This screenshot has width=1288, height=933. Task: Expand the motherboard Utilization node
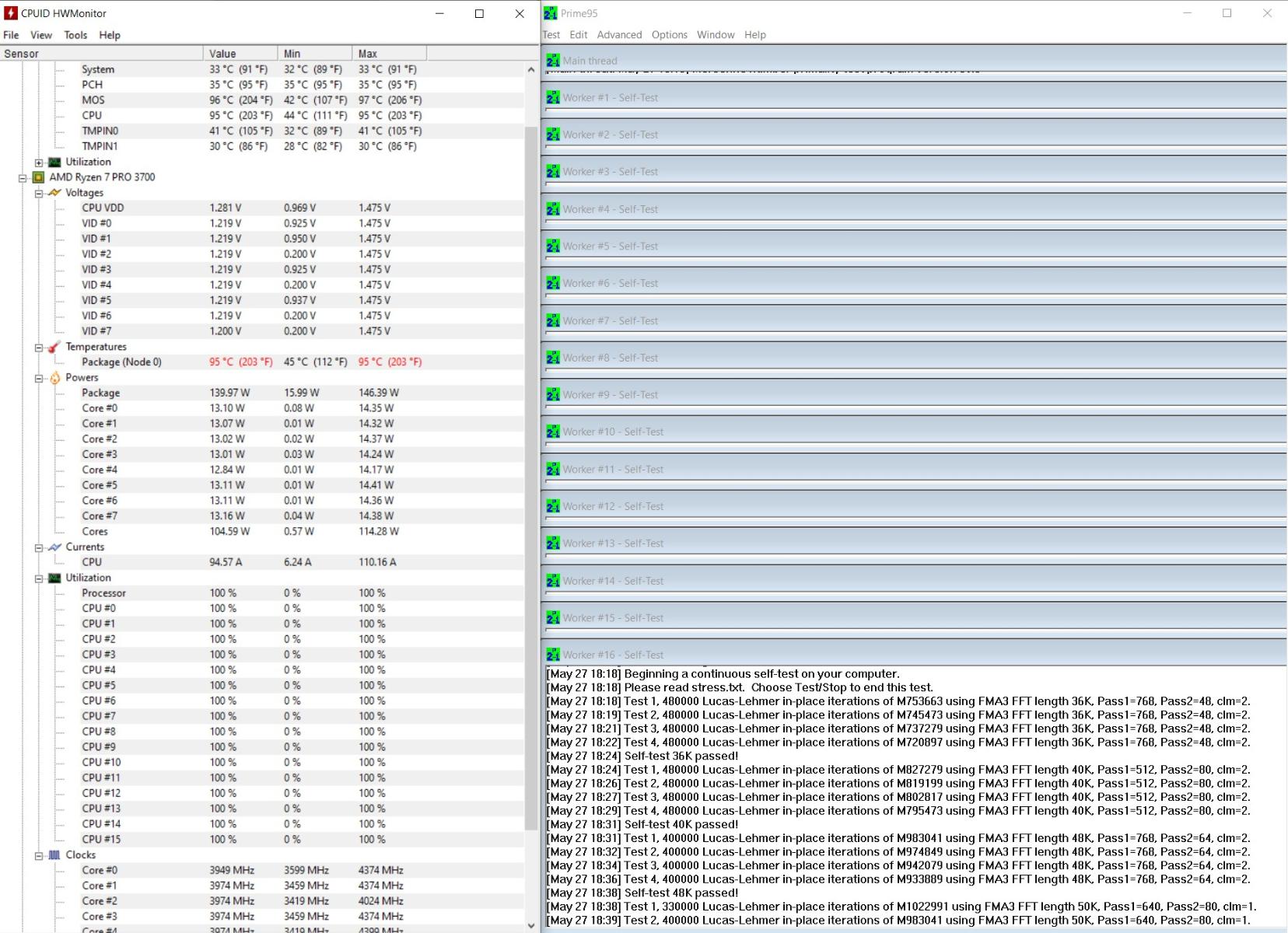tap(39, 162)
